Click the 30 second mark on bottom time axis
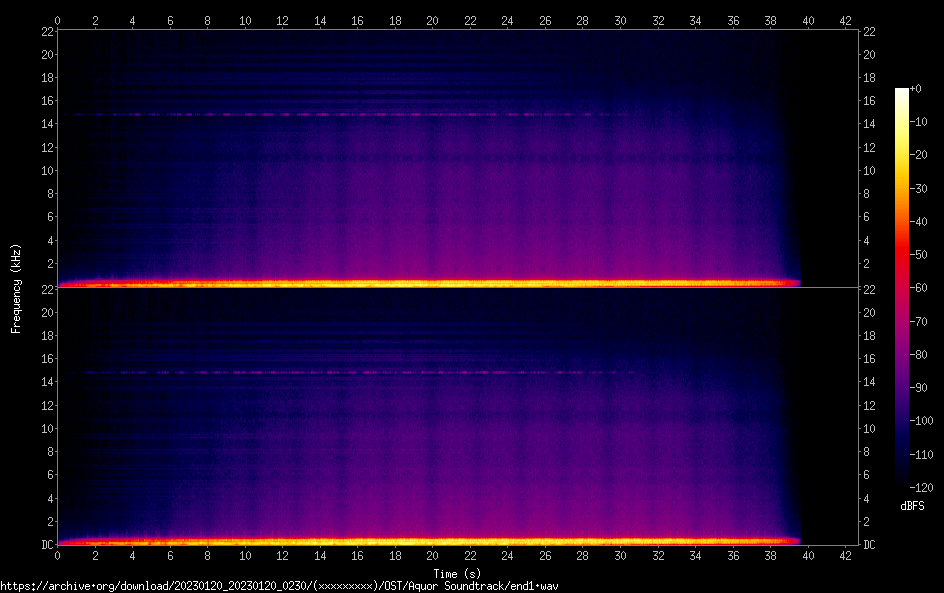The height and width of the screenshot is (593, 944). click(x=620, y=557)
